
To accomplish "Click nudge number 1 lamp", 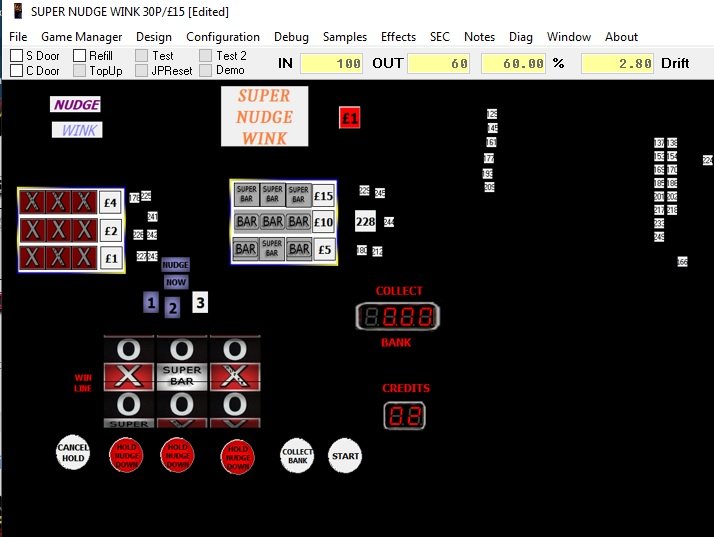I will tap(151, 302).
